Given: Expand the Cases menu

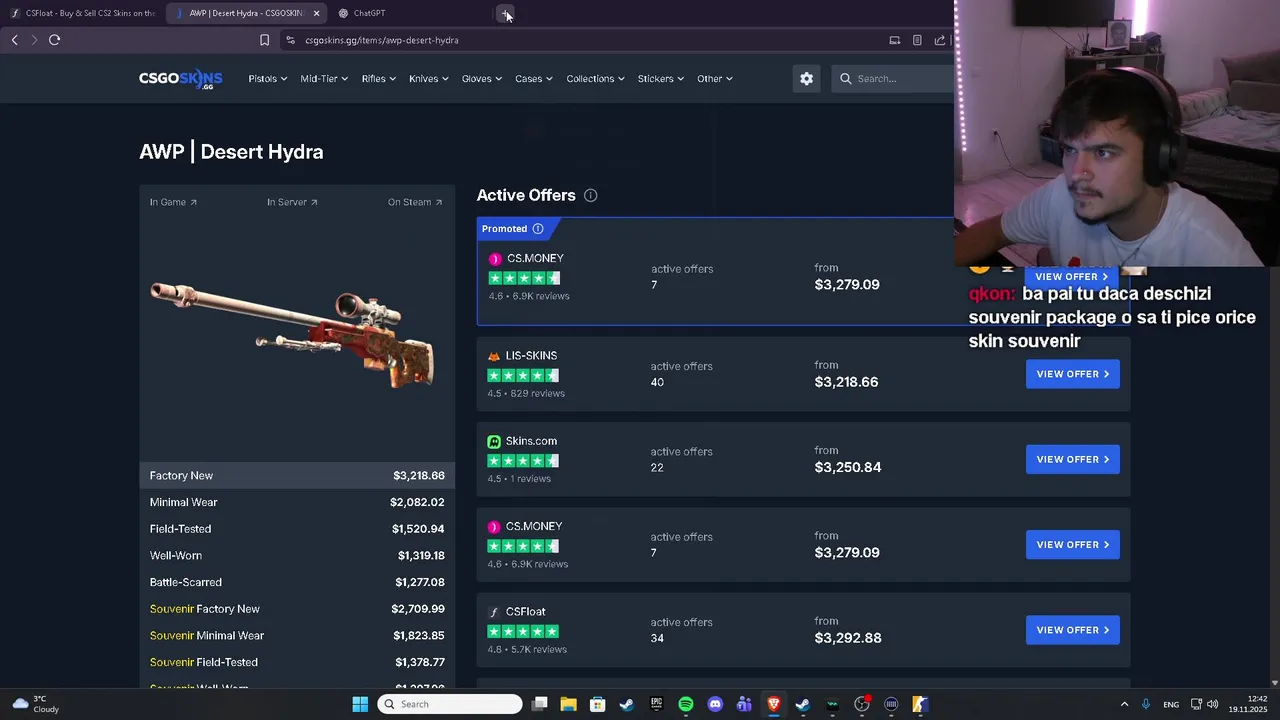Looking at the screenshot, I should (534, 79).
